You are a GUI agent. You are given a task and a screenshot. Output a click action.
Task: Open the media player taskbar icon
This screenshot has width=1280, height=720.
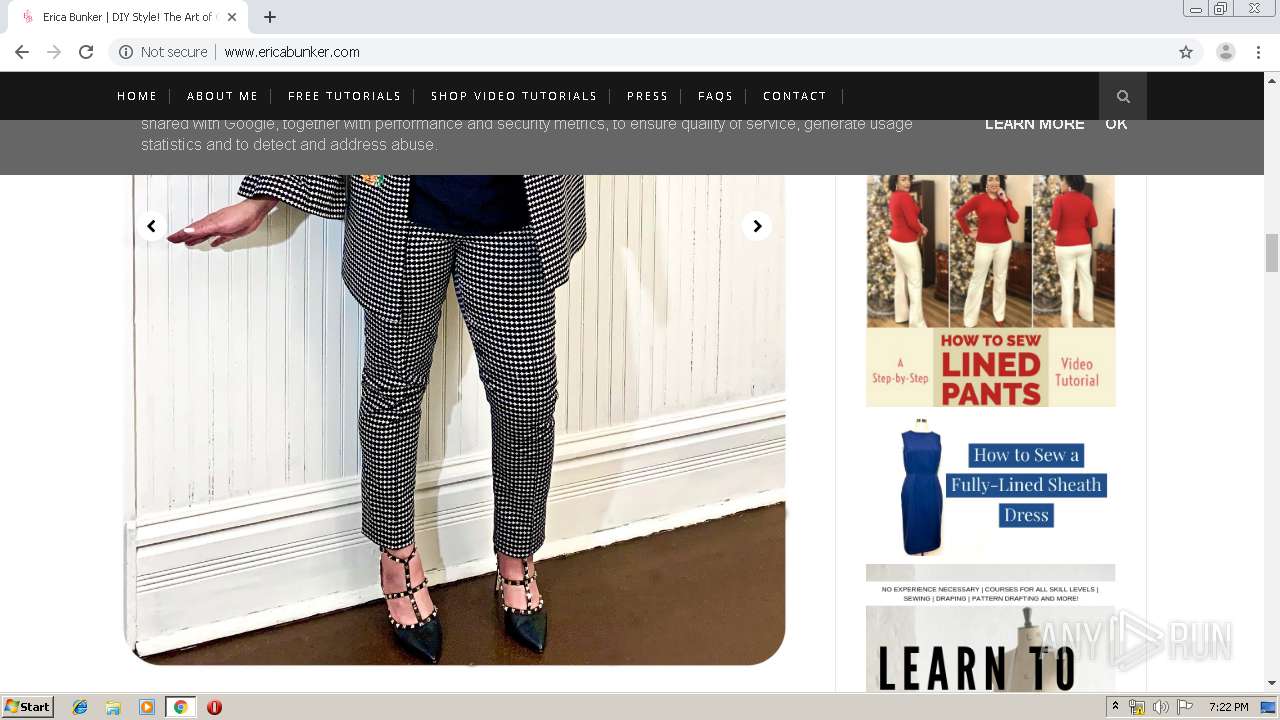coord(147,707)
